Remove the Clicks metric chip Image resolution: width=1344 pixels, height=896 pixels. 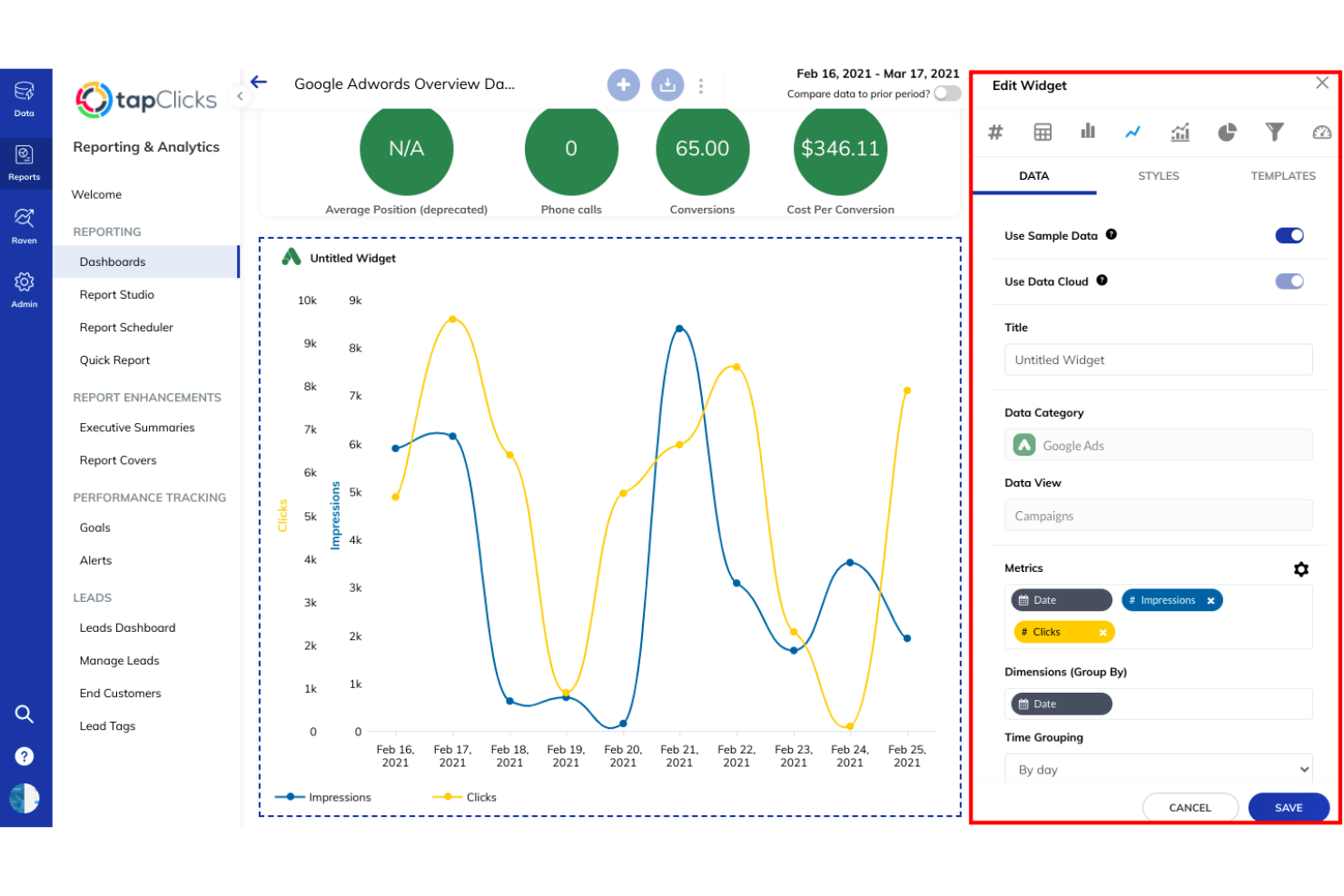pyautogui.click(x=1102, y=632)
